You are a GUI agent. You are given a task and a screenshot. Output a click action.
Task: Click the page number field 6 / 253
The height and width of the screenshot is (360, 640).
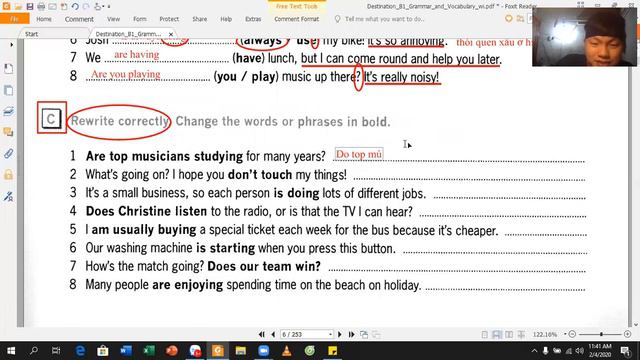pyautogui.click(x=304, y=334)
